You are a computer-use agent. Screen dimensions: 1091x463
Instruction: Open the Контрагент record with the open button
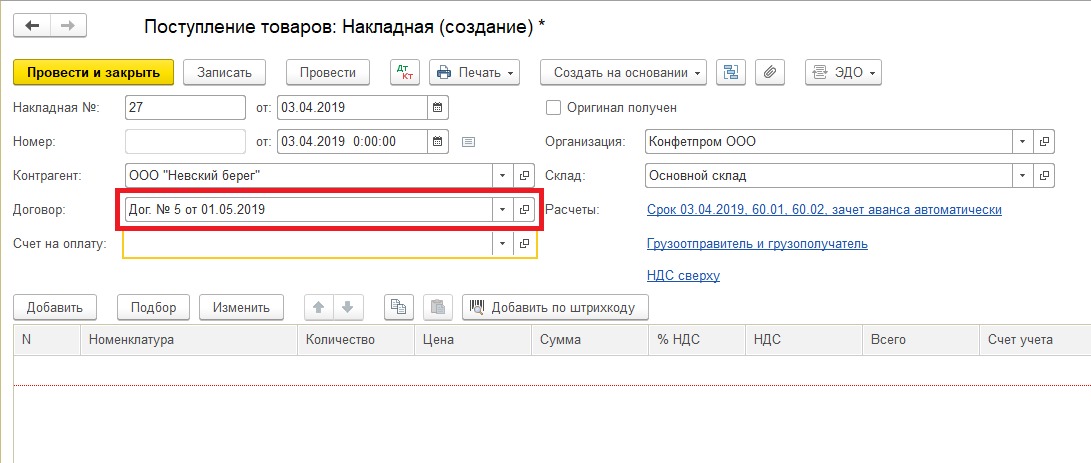(x=524, y=176)
